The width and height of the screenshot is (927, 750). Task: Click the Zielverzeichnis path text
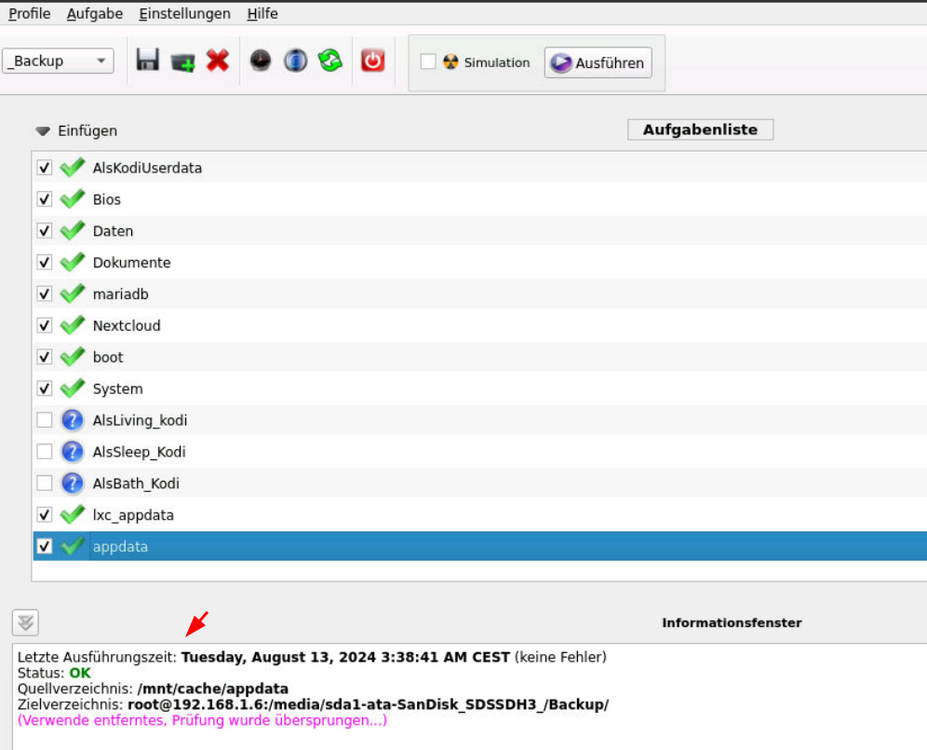pyautogui.click(x=368, y=704)
